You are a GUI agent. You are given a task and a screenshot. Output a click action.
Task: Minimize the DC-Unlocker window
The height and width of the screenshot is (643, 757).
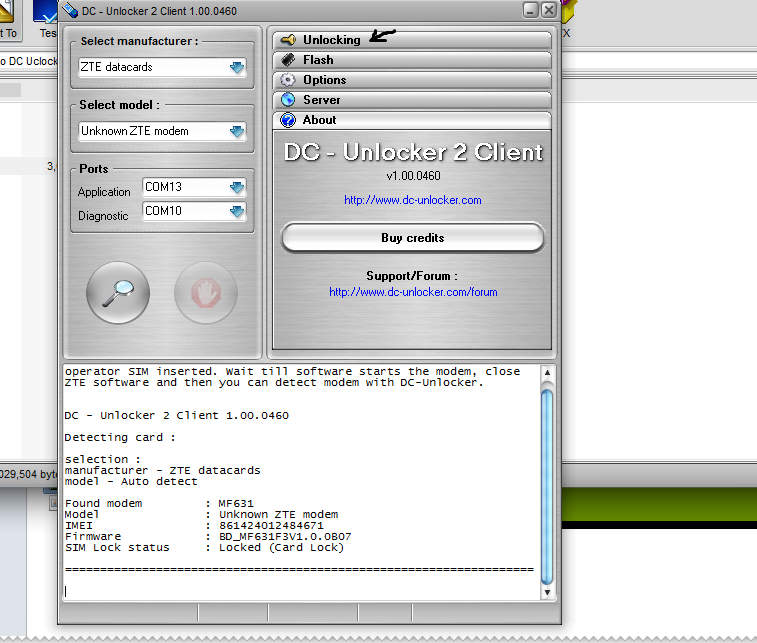pos(531,10)
